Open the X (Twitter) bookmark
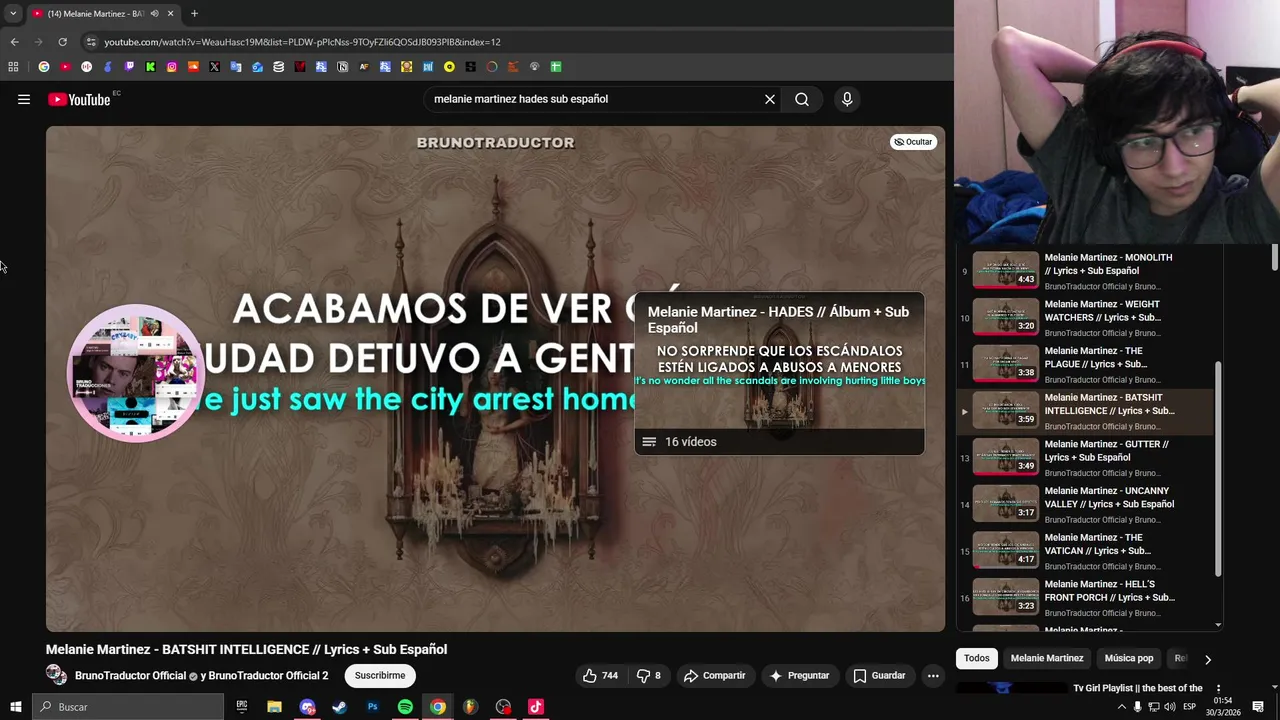1280x720 pixels. click(214, 67)
